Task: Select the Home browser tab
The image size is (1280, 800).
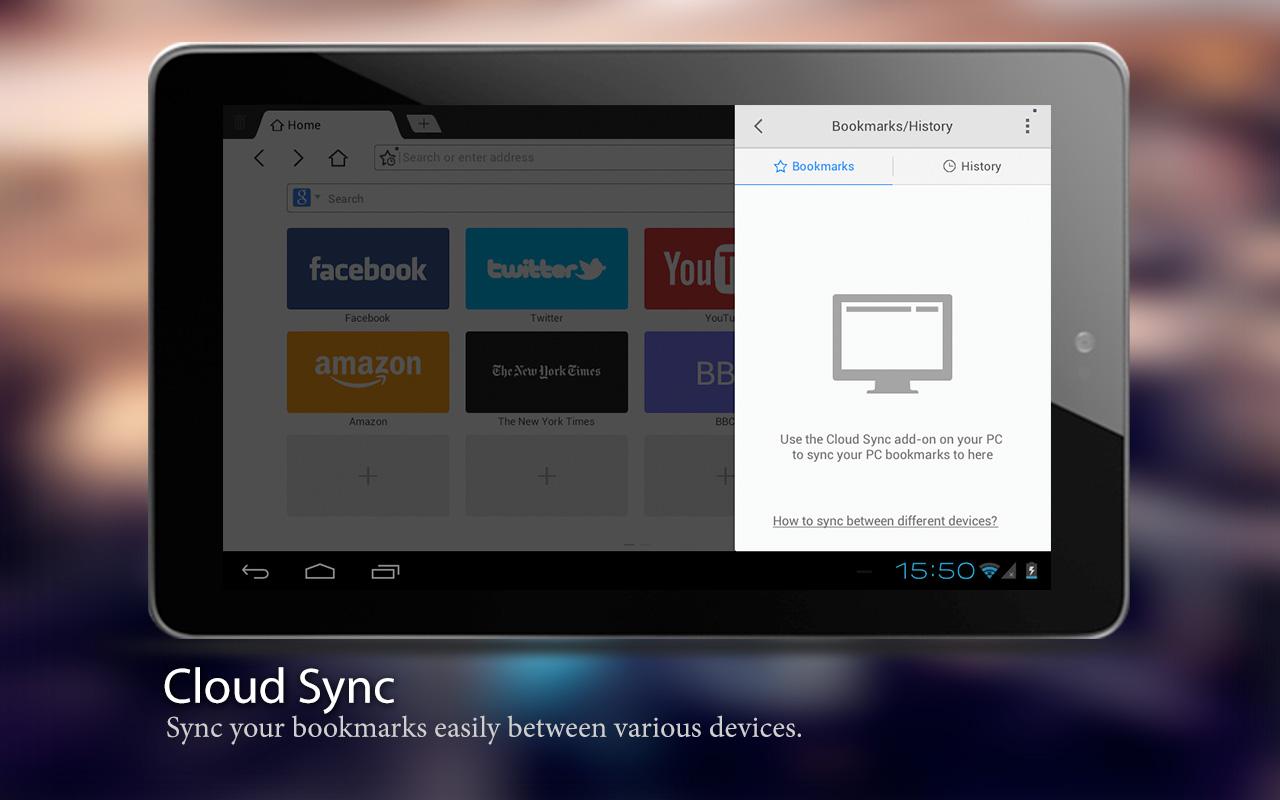Action: click(x=330, y=125)
